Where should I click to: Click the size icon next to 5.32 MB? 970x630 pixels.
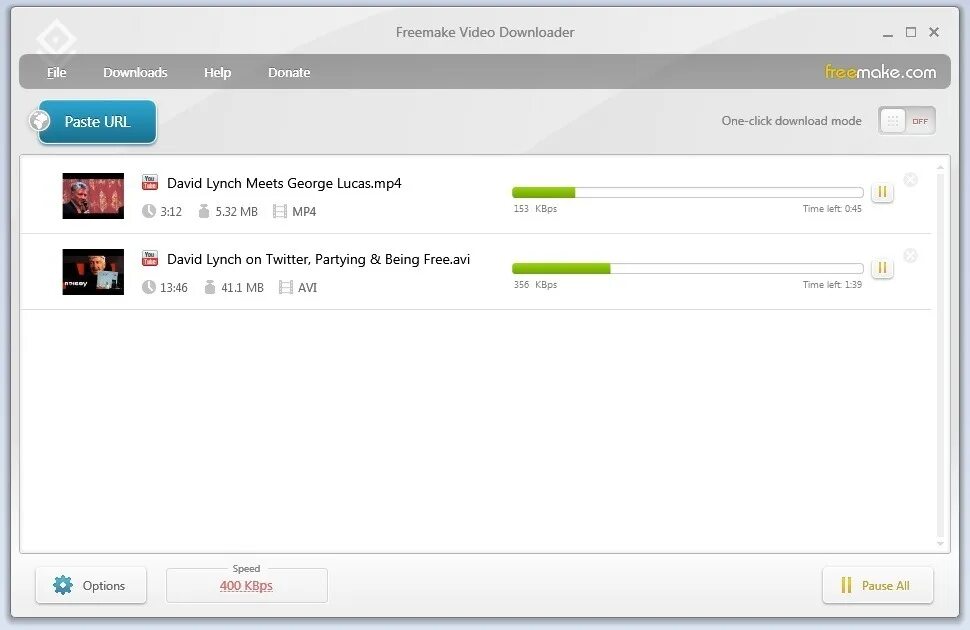point(204,211)
